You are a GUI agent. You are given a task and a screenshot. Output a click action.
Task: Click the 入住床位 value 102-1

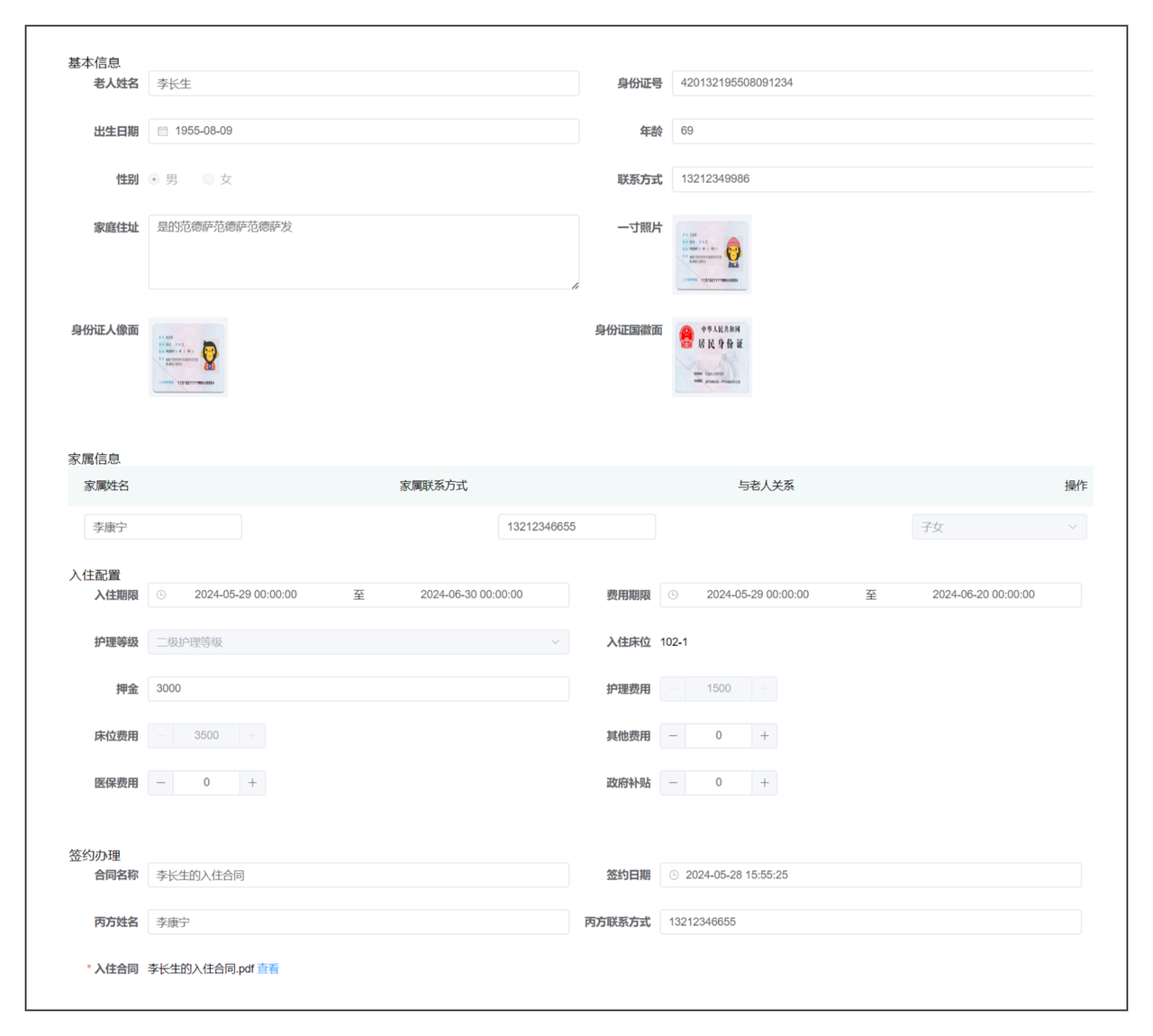coord(674,642)
